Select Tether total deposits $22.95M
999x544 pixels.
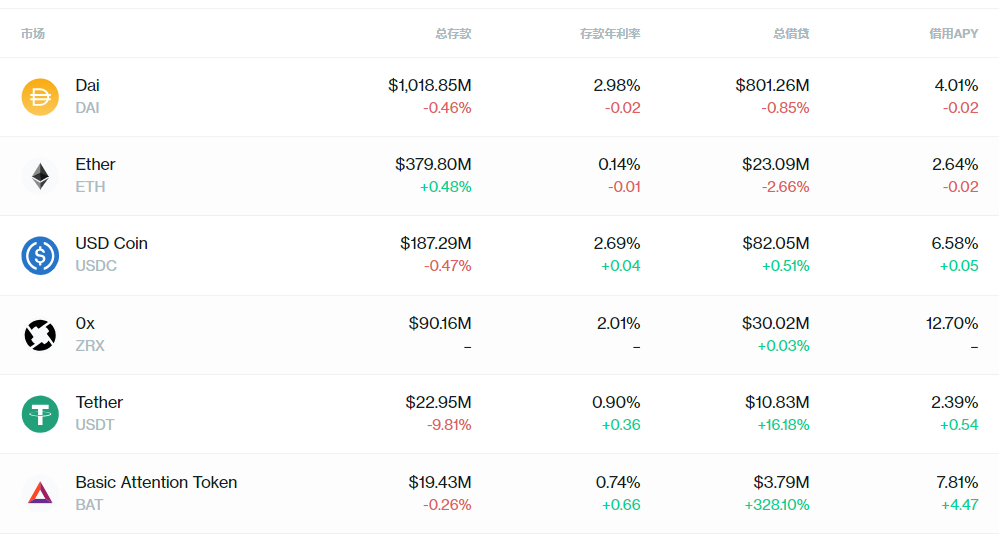438,403
